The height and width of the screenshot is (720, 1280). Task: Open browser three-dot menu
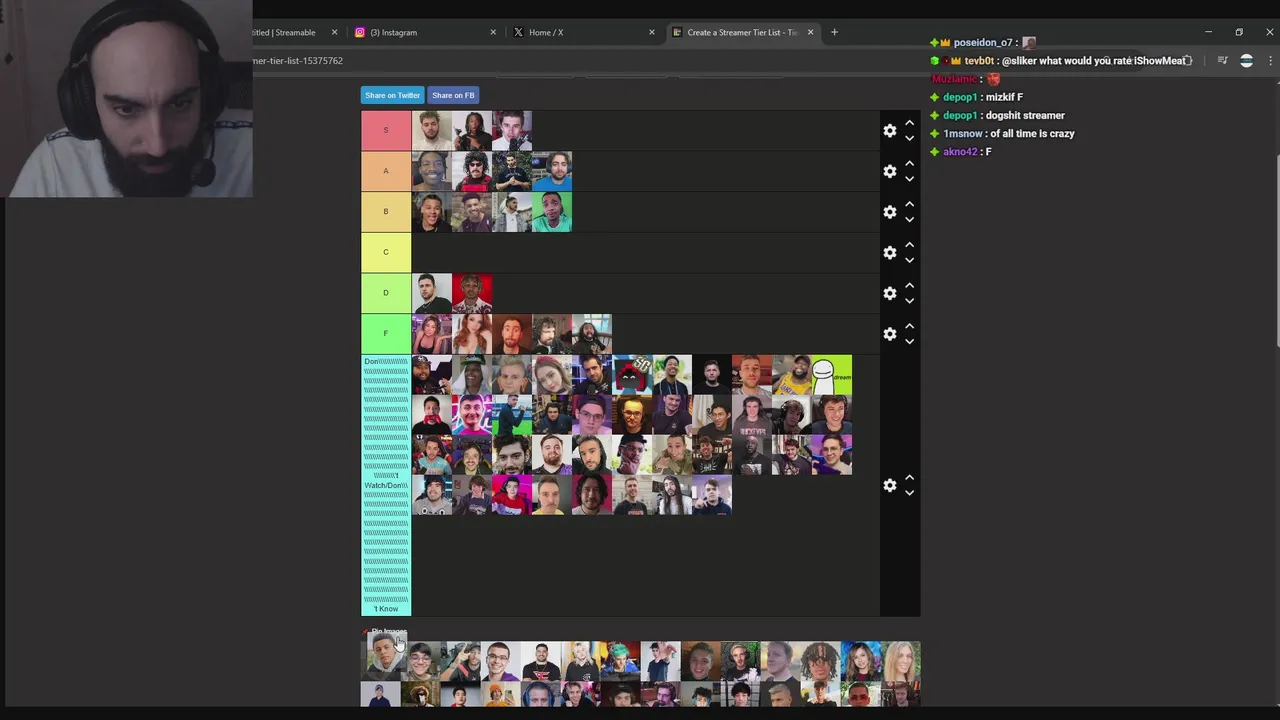coord(1270,61)
